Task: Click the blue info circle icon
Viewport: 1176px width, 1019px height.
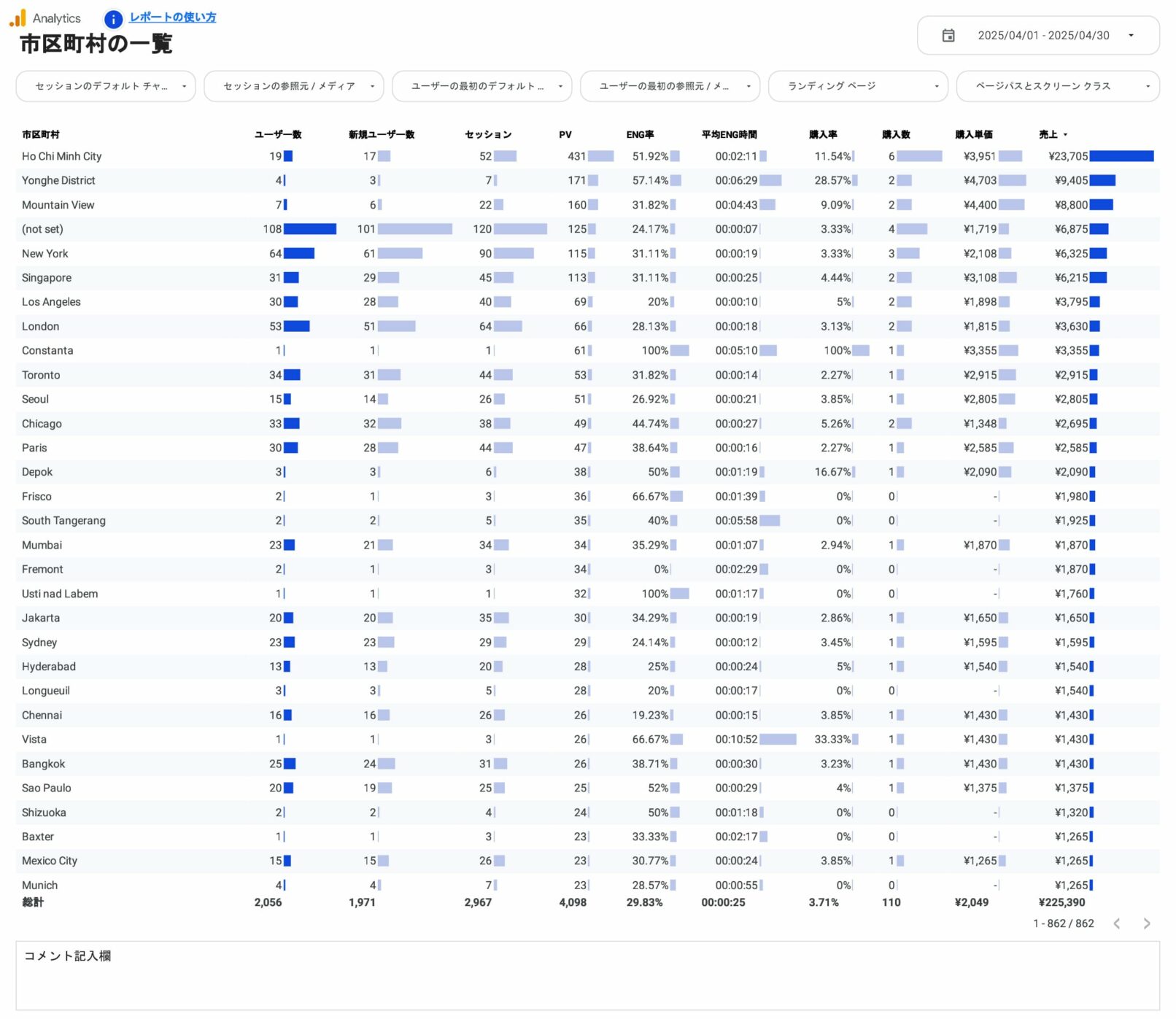Action: [x=113, y=19]
